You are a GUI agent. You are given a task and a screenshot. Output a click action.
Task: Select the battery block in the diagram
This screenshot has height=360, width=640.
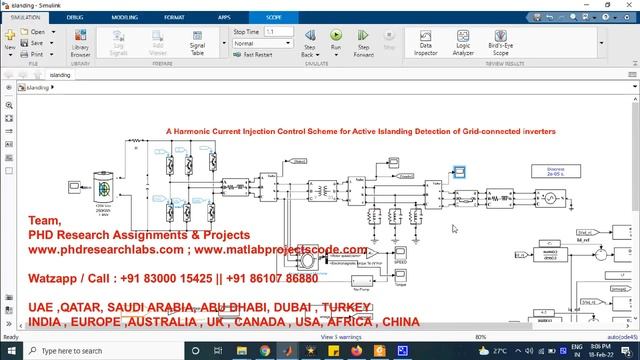click(103, 187)
